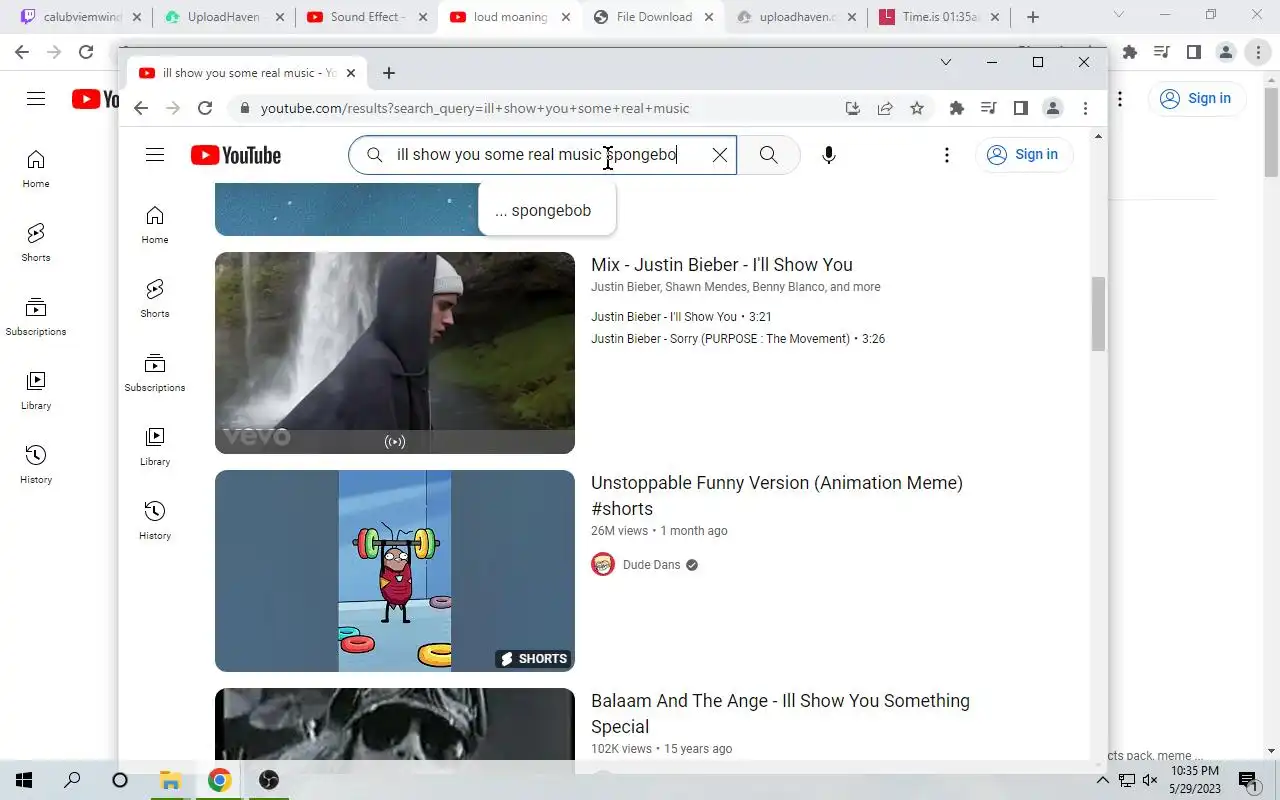Screen dimensions: 1280x800
Task: Bookmark this page with the star icon
Action: [917, 108]
